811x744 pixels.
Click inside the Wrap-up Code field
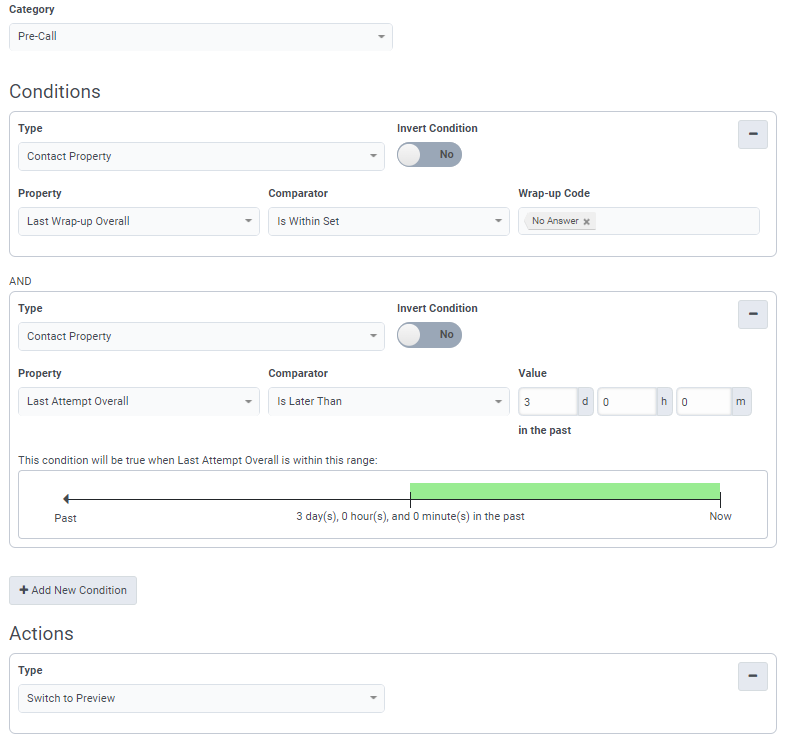pos(675,221)
